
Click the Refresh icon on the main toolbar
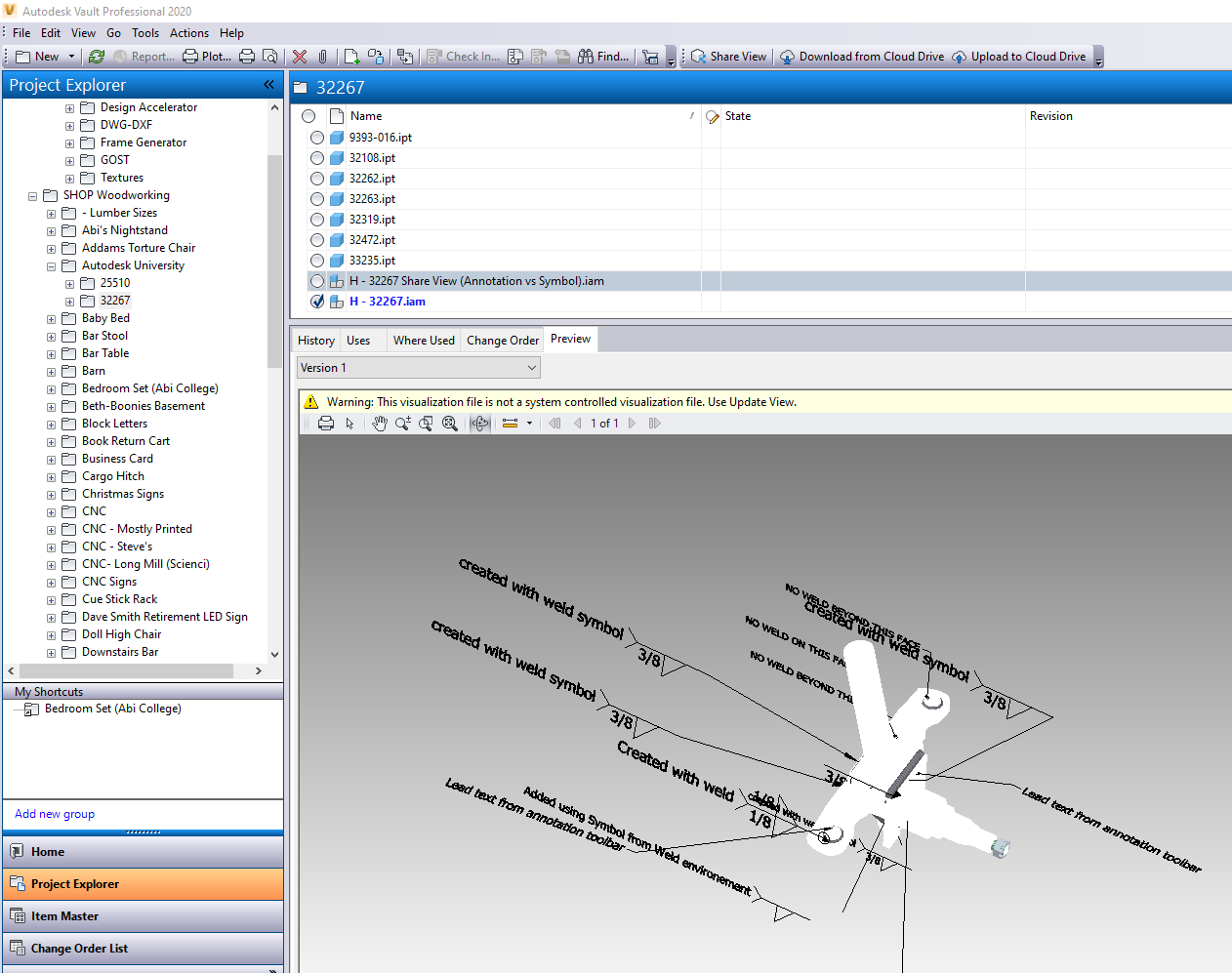tap(96, 56)
